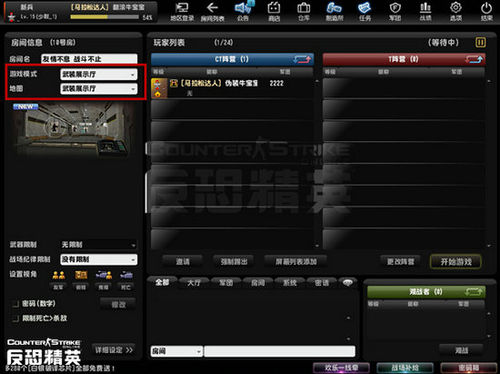The image size is (500, 374).
Task: Click the Start Game (开始游戏) button
Action: pos(456,262)
